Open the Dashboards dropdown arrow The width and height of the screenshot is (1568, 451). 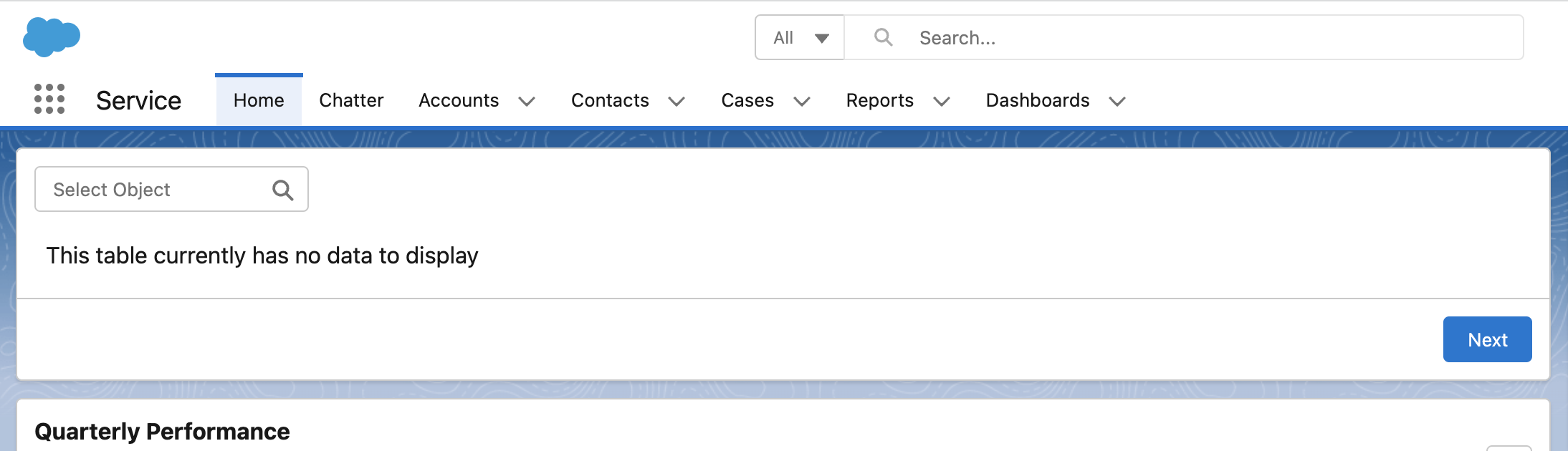(1116, 101)
